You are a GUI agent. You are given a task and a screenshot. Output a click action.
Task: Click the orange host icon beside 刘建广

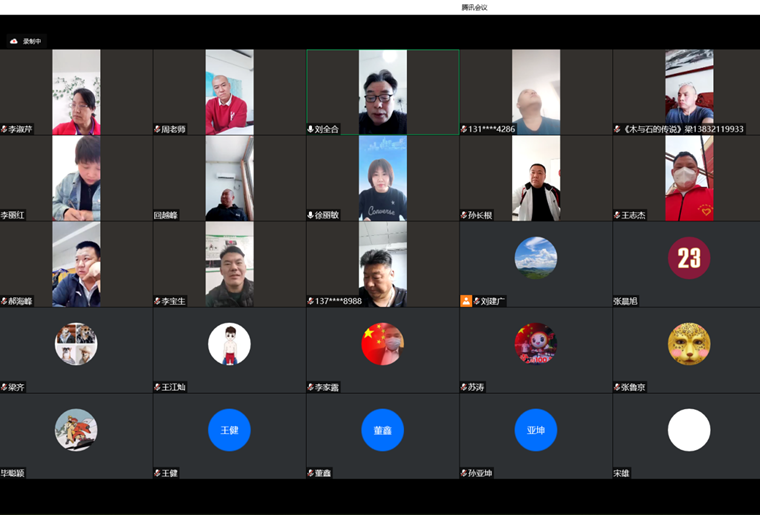pyautogui.click(x=465, y=301)
